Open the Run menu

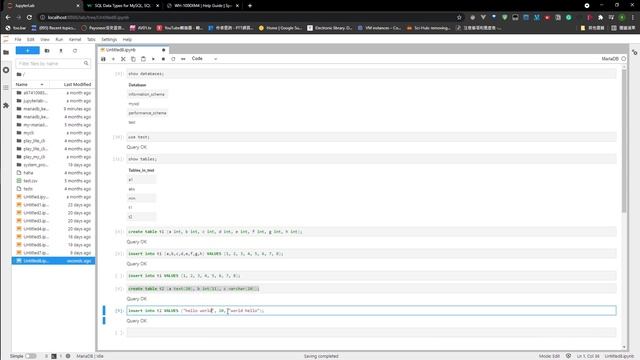(59, 40)
